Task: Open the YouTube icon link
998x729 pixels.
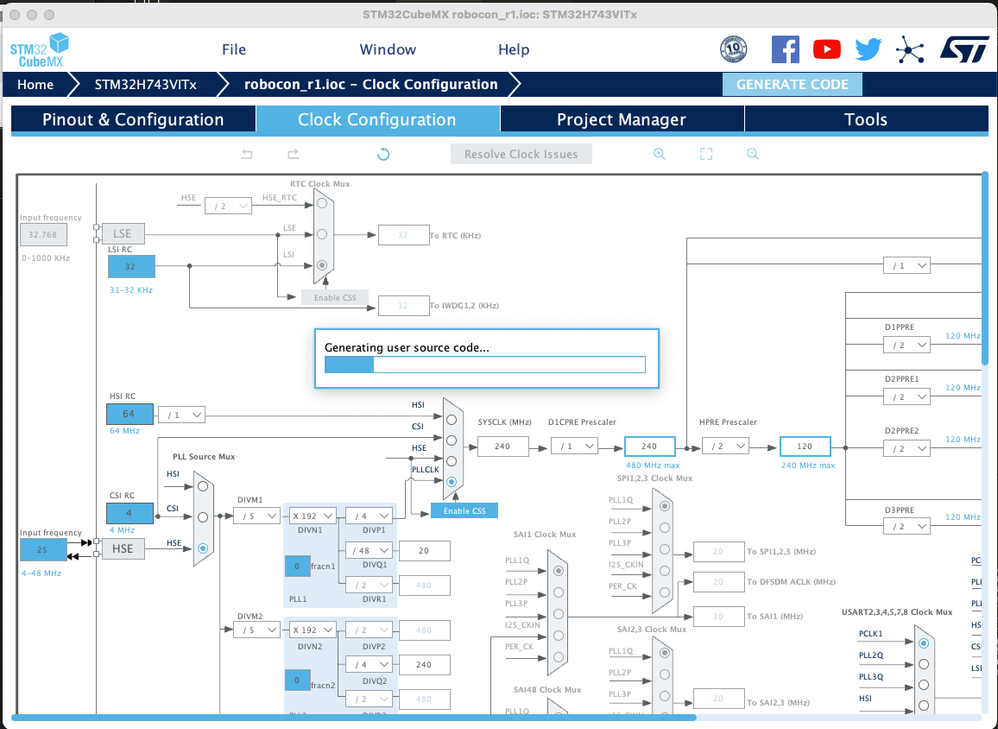Action: (x=827, y=49)
